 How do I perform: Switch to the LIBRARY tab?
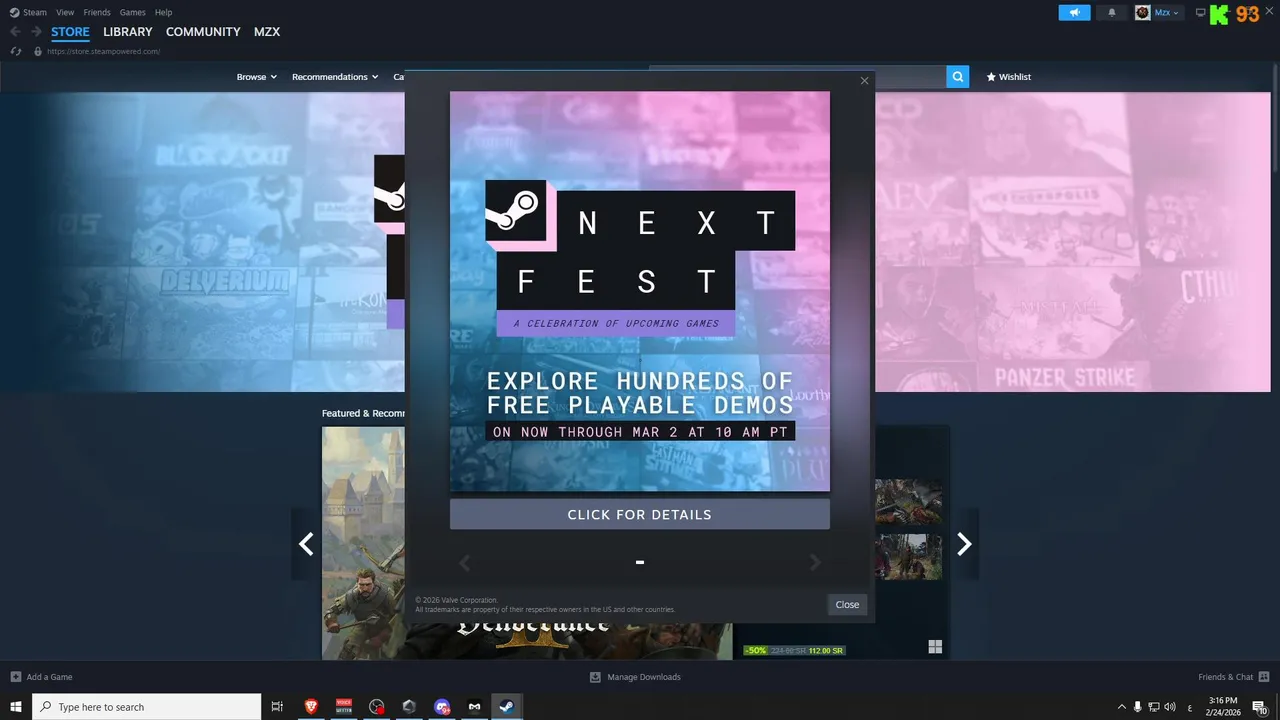pyautogui.click(x=128, y=32)
